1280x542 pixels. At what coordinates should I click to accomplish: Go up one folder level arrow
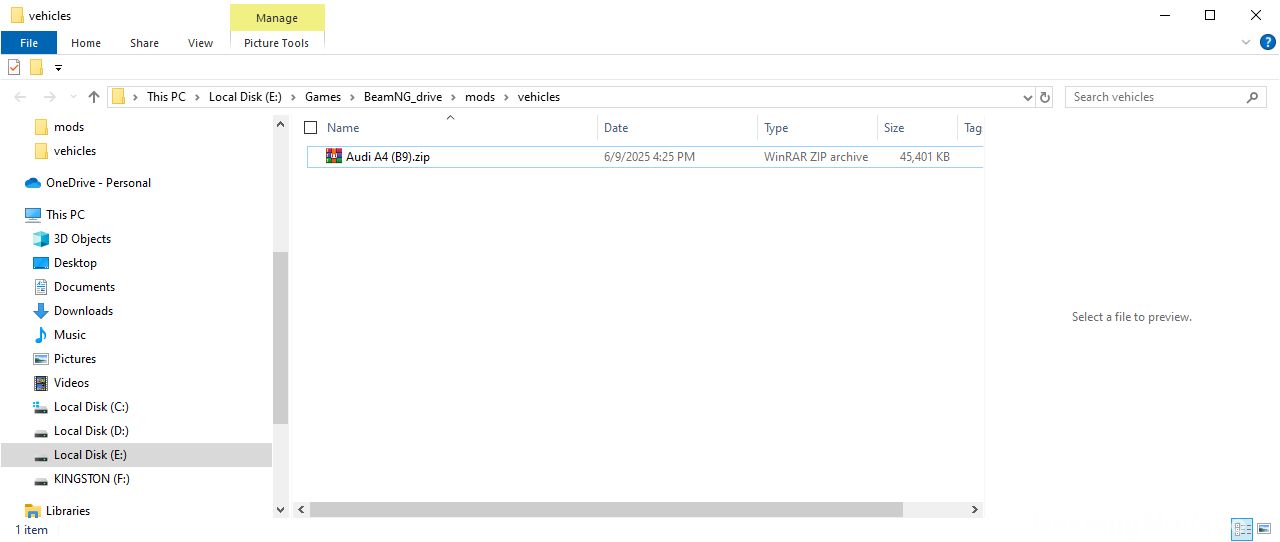pyautogui.click(x=94, y=97)
